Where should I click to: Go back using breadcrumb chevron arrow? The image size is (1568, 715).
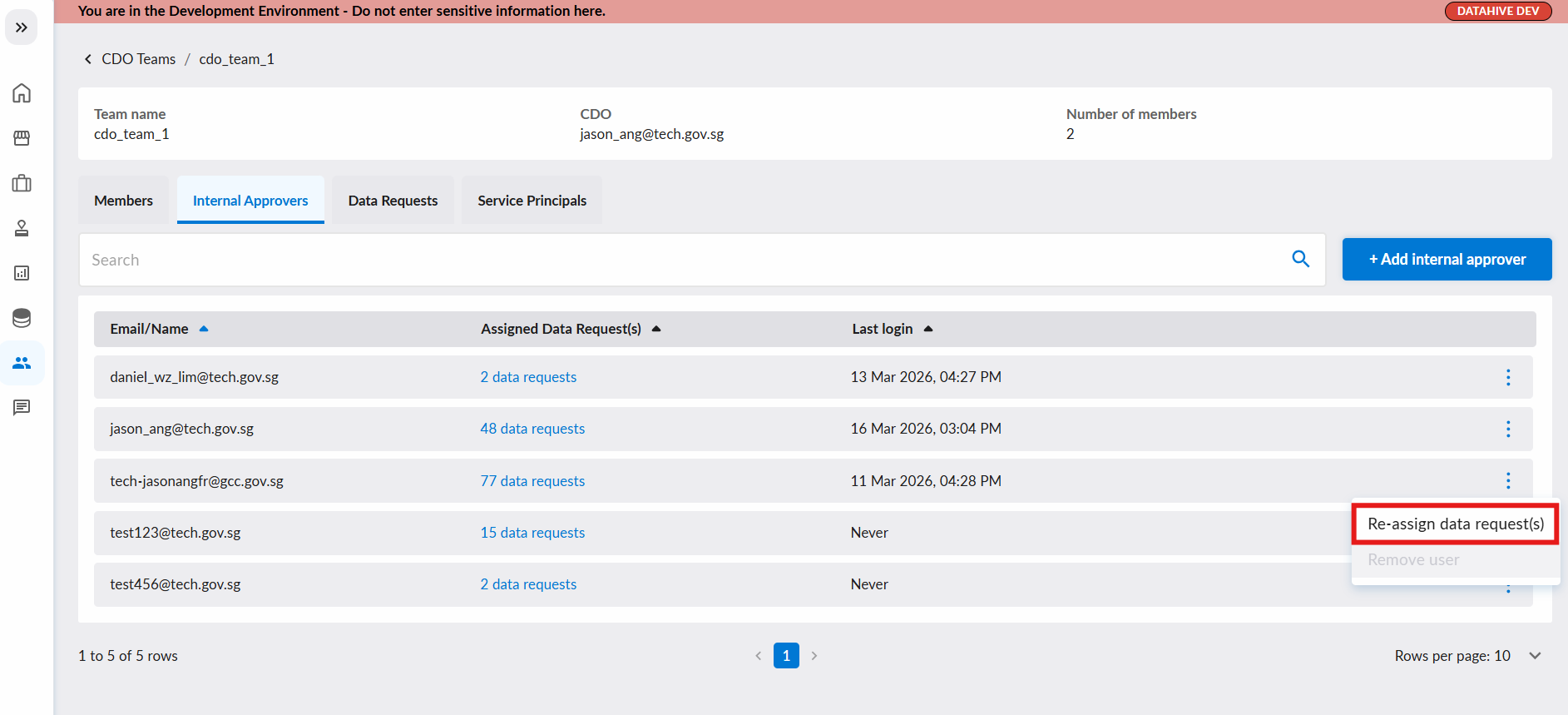(87, 59)
